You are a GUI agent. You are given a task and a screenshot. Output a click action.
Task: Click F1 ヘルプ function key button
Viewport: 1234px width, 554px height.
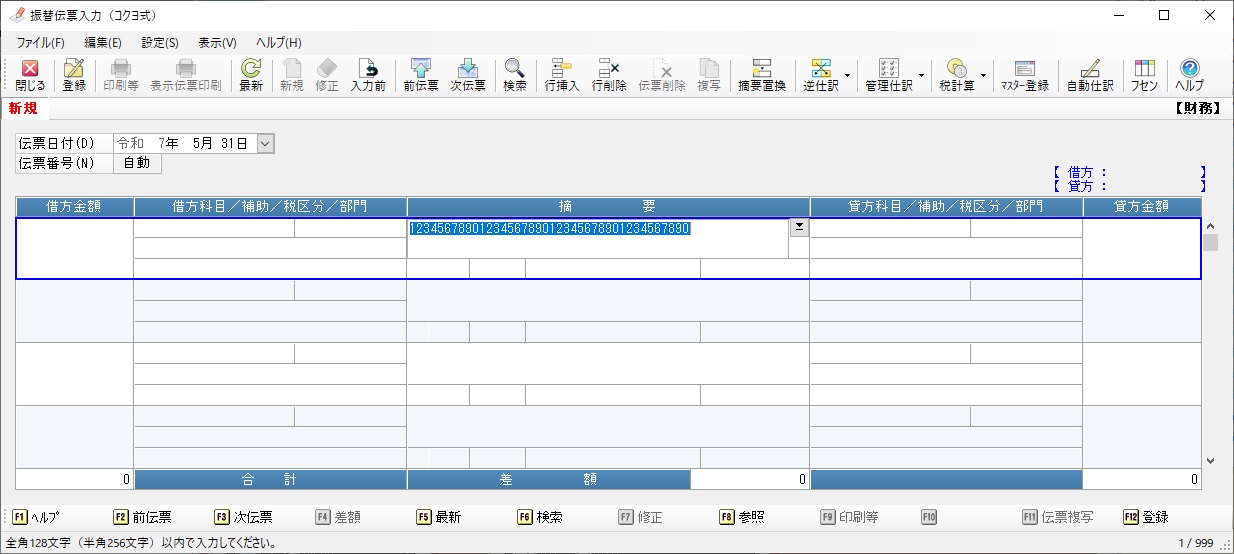(x=35, y=517)
